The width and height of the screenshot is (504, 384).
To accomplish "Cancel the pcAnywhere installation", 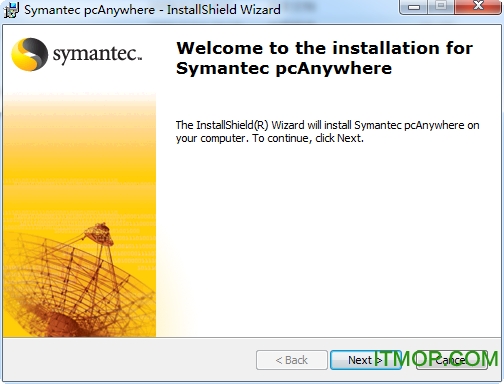I will pos(452,360).
